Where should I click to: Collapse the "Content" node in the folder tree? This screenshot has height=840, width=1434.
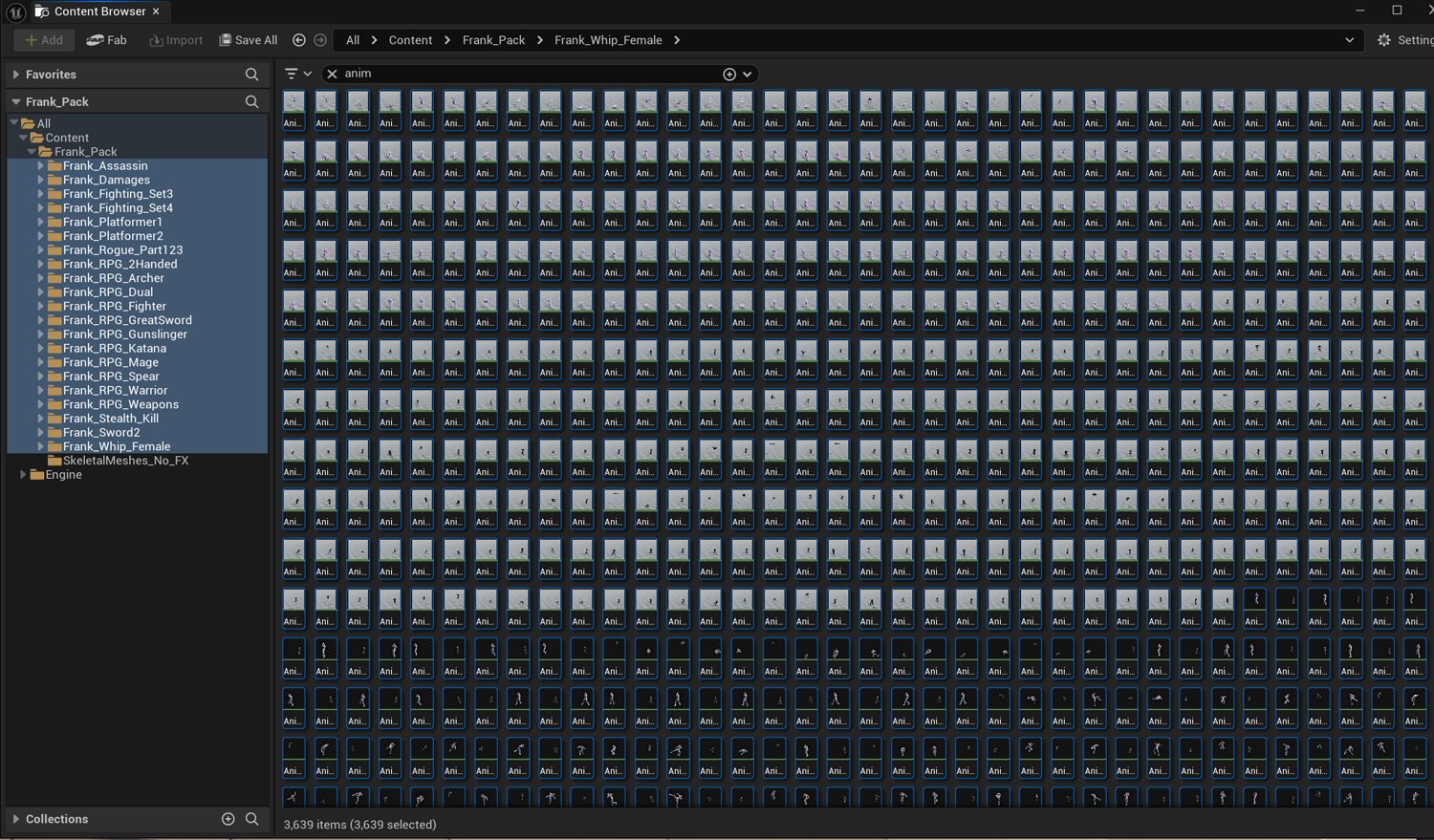click(x=23, y=138)
